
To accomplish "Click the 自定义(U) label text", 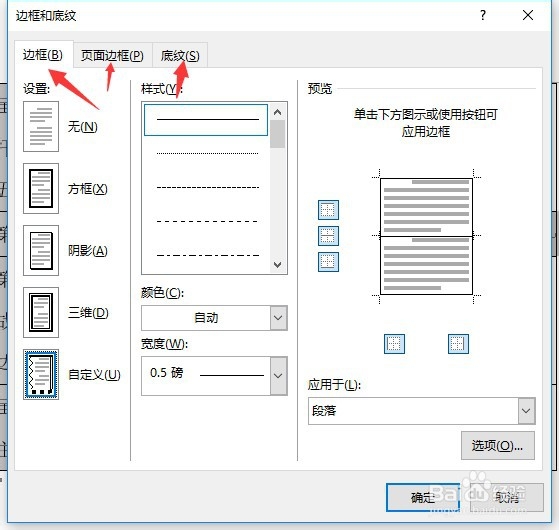I will (x=94, y=375).
